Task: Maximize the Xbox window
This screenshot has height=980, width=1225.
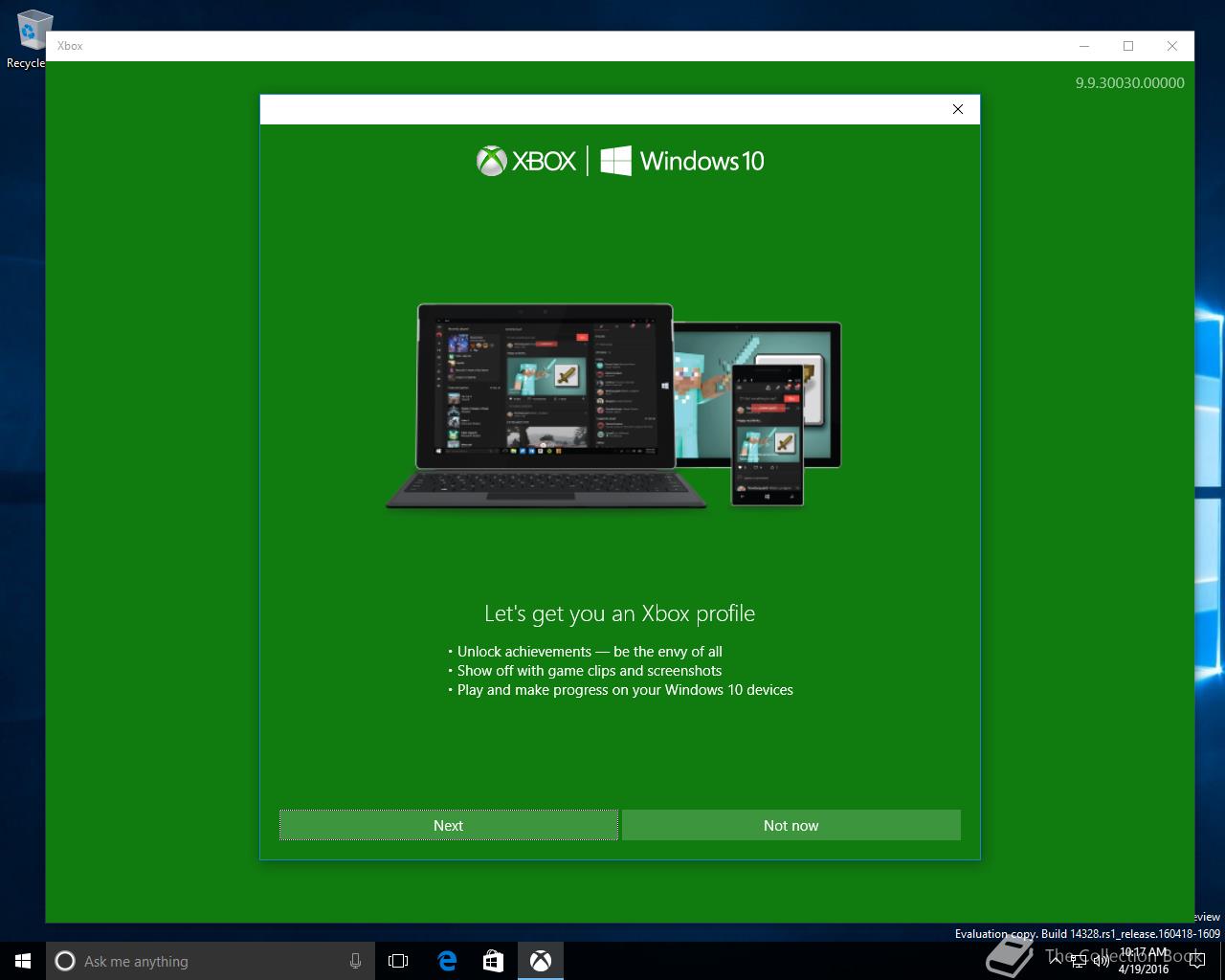Action: pos(1128,46)
